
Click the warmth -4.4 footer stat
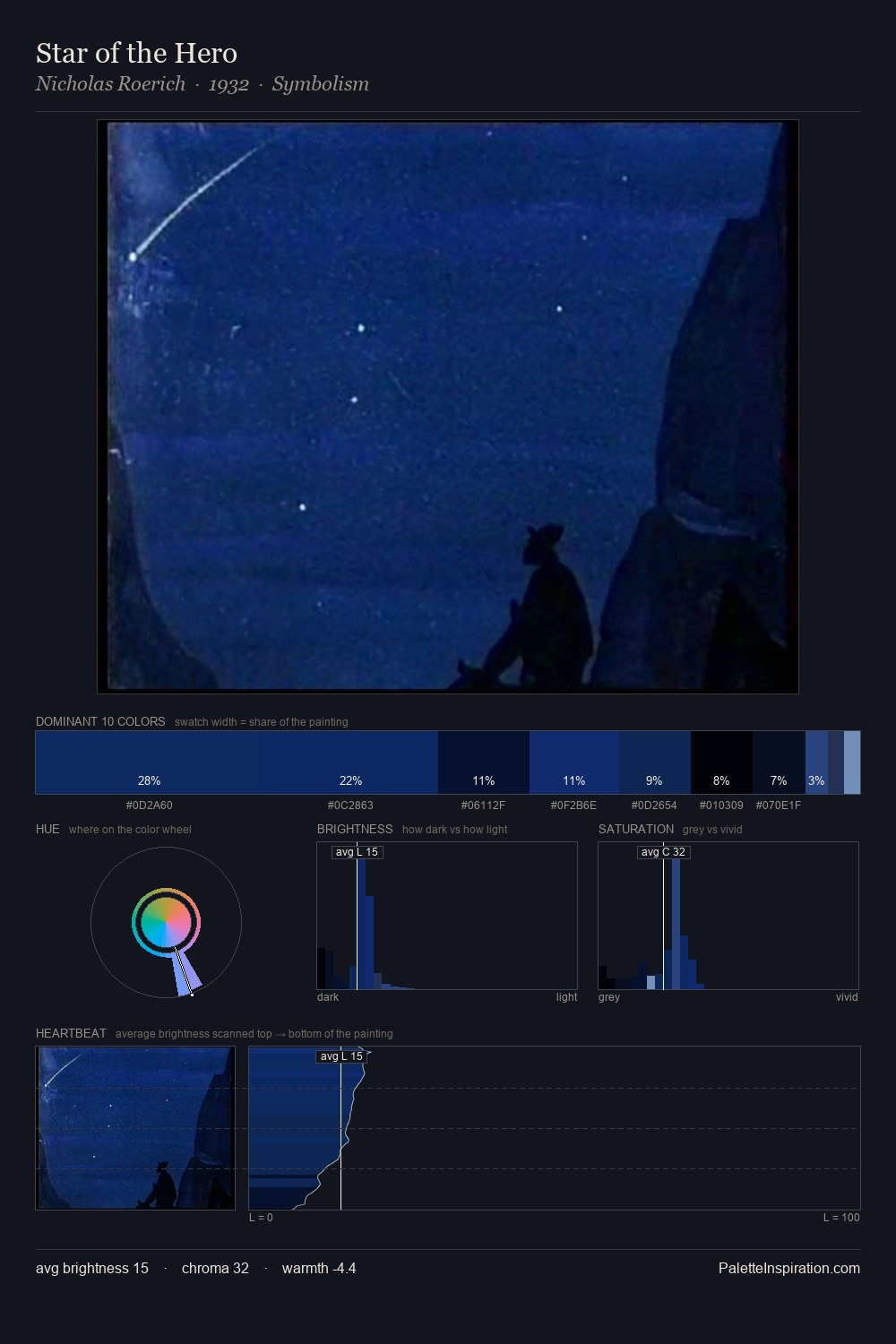(x=319, y=1268)
